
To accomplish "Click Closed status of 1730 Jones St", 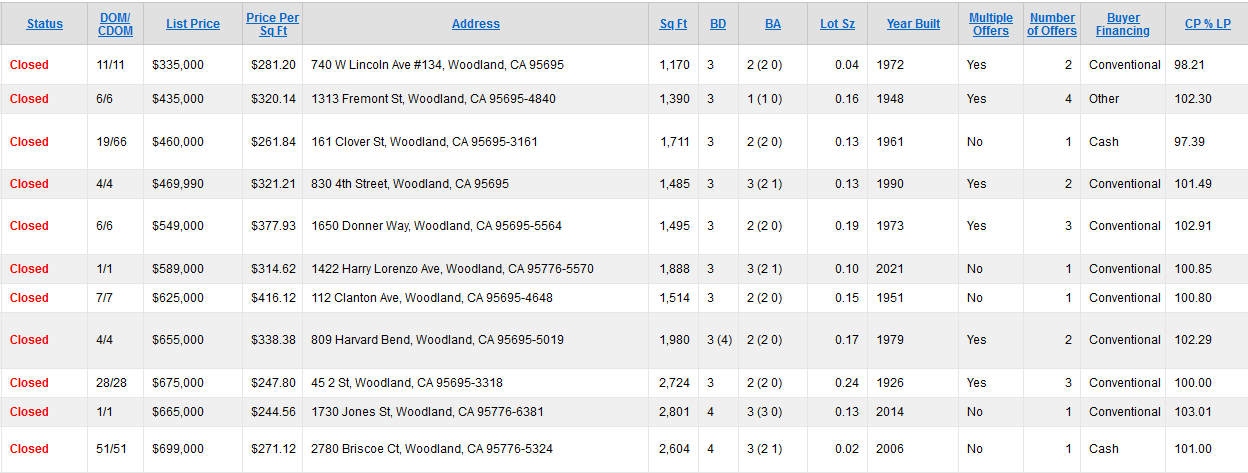I will (29, 412).
